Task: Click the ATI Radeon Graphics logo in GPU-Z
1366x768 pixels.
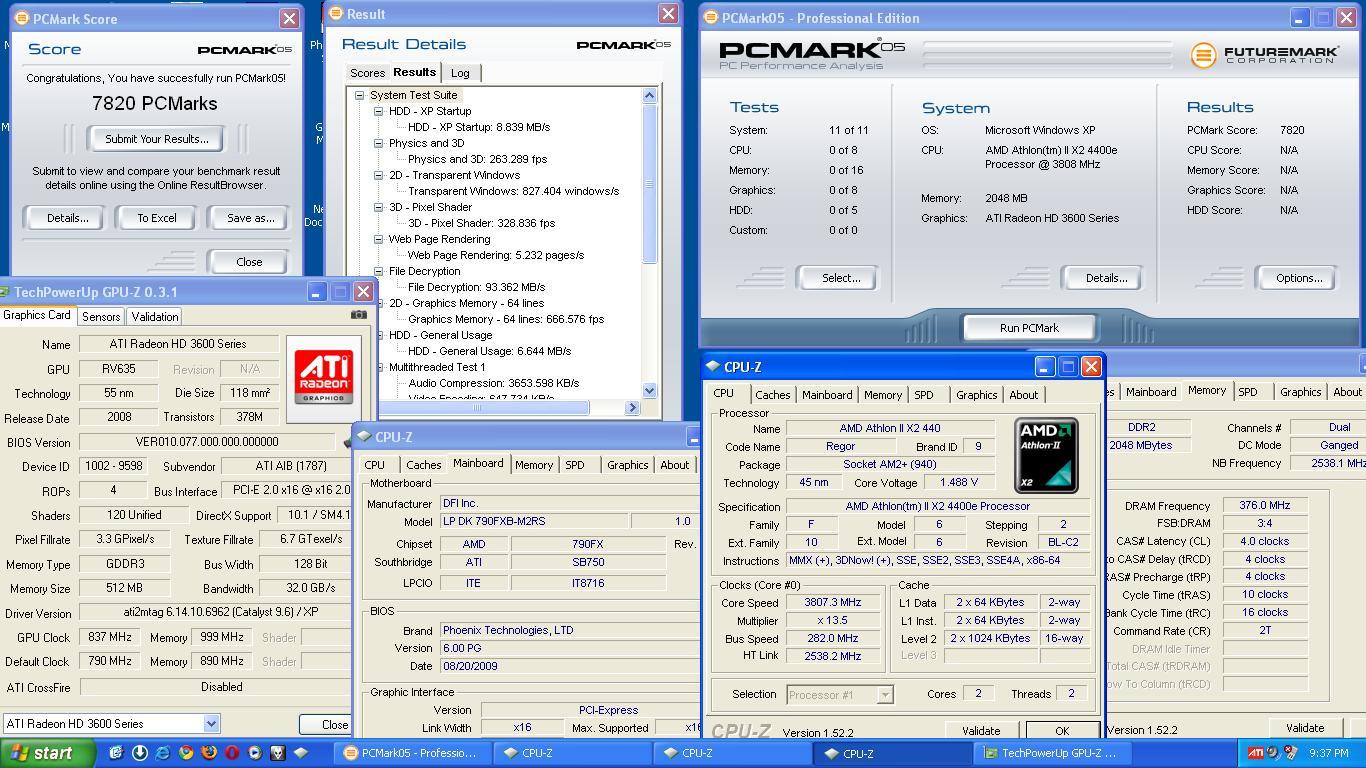Action: click(323, 377)
